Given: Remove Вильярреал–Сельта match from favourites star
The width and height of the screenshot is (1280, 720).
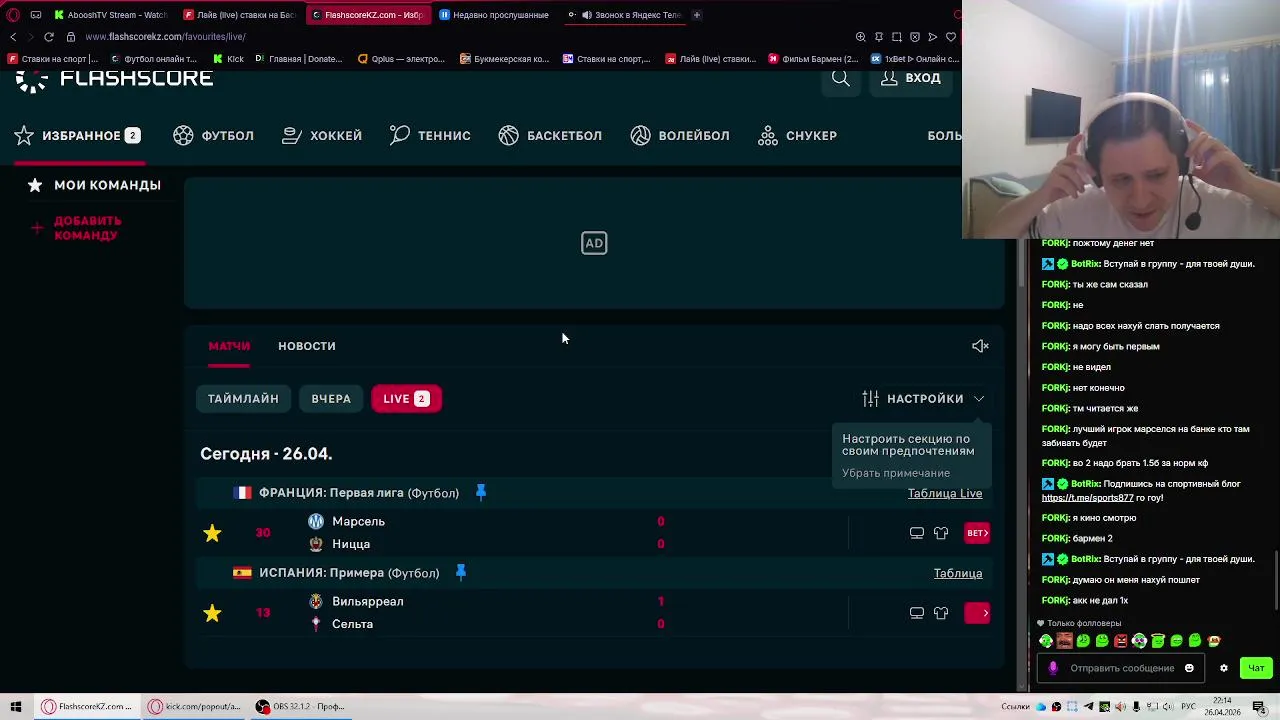Looking at the screenshot, I should (x=212, y=613).
